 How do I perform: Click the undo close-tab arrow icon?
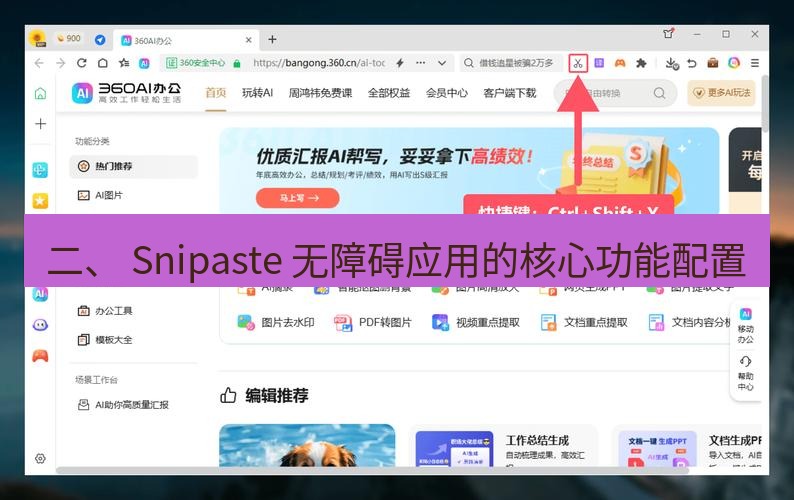point(692,63)
